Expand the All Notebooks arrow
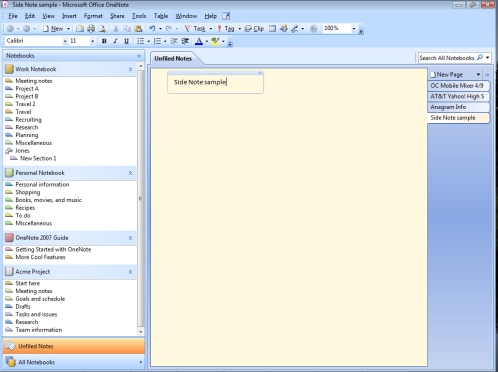The height and width of the screenshot is (372, 498). (x=141, y=362)
